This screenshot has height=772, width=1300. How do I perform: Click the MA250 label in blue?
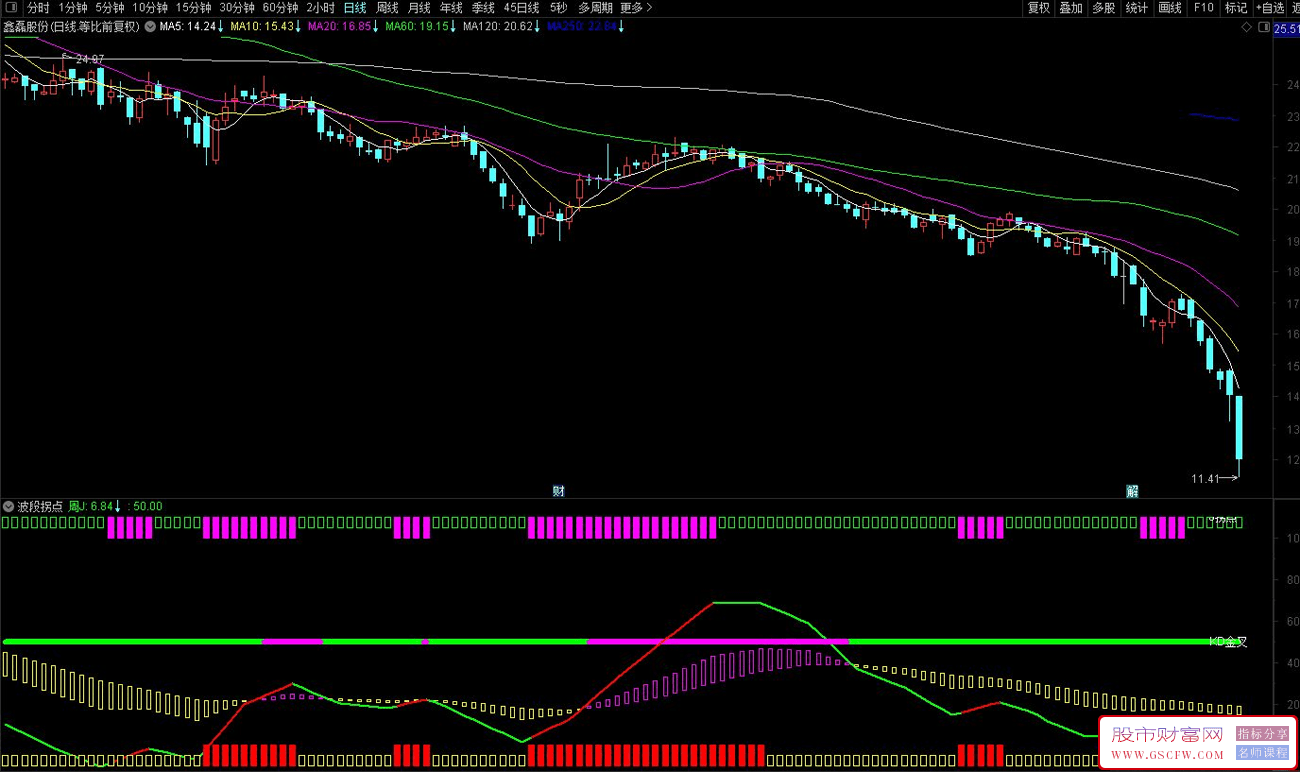tap(582, 27)
